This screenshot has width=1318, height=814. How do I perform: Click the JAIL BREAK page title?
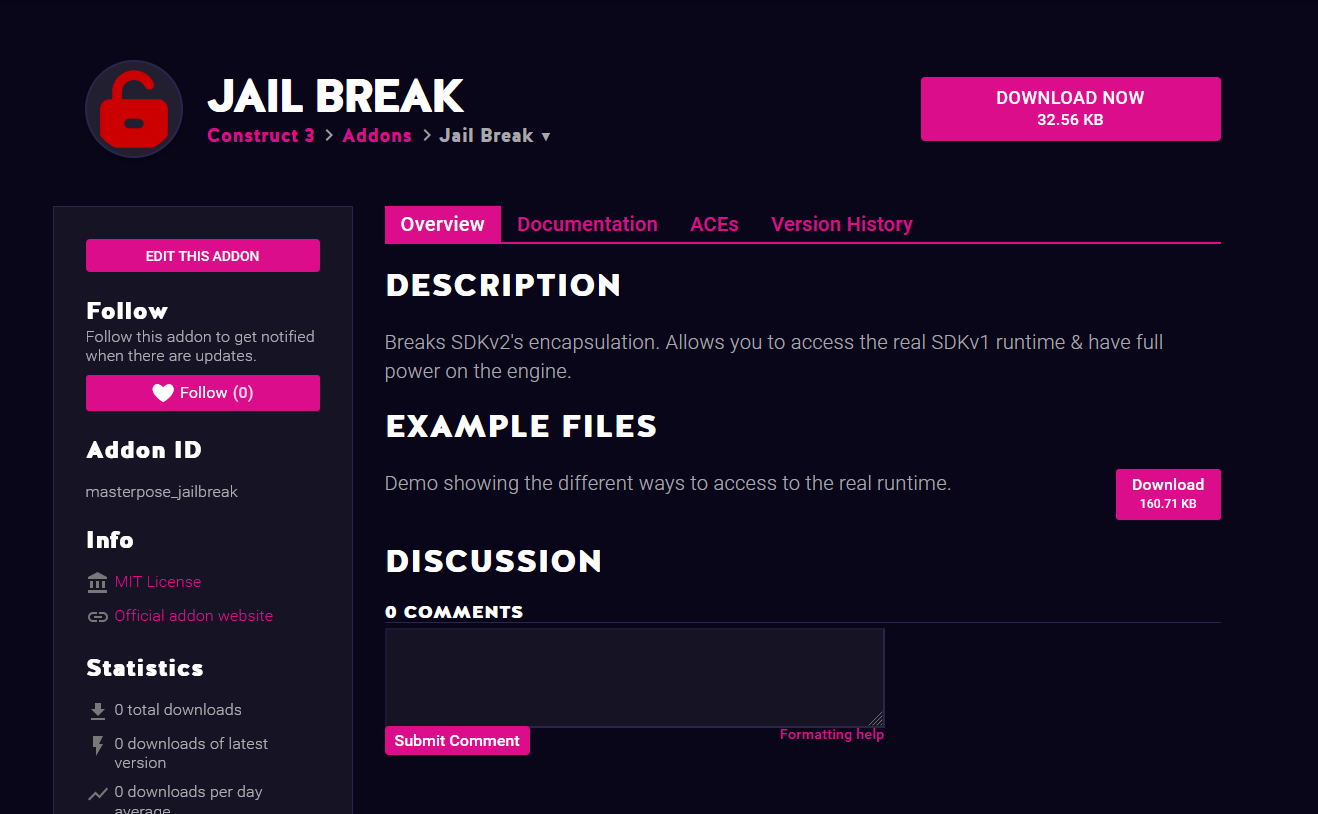[x=336, y=96]
